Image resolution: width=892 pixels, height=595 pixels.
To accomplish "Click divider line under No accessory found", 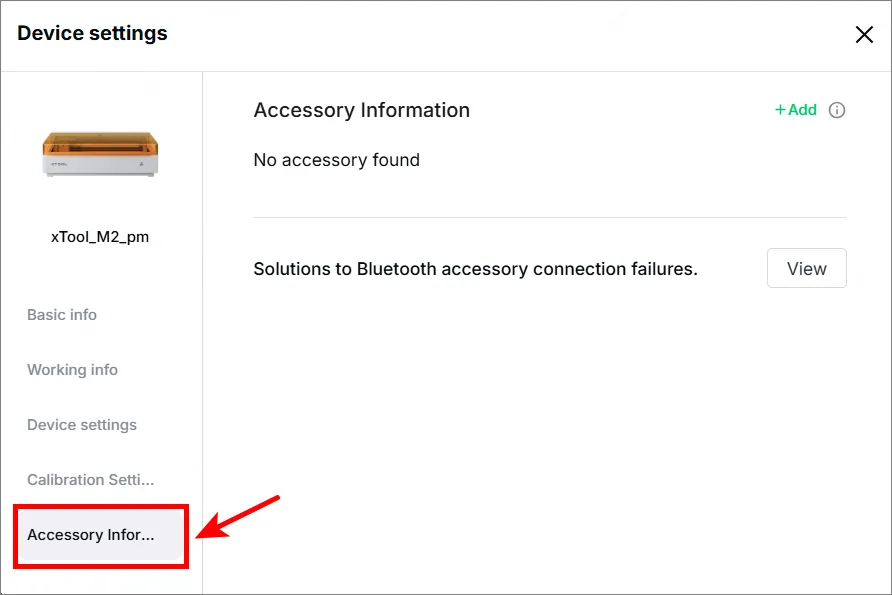I will (x=550, y=217).
